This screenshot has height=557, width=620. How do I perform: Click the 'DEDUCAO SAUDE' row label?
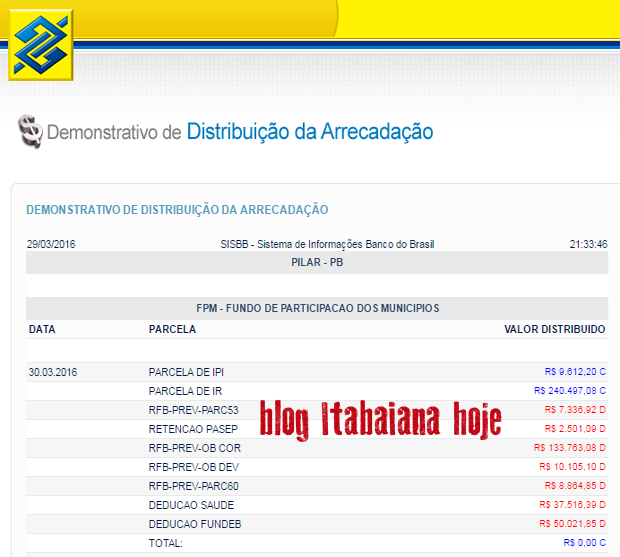click(191, 505)
